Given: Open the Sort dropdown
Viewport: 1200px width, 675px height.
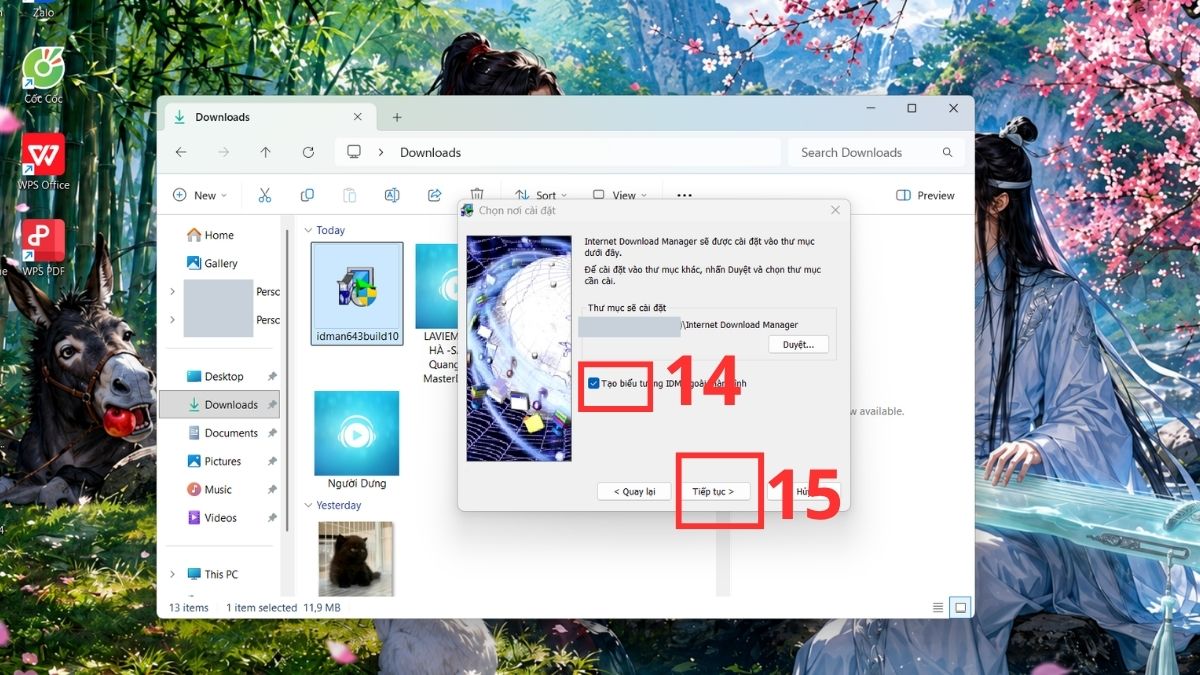Looking at the screenshot, I should click(541, 195).
